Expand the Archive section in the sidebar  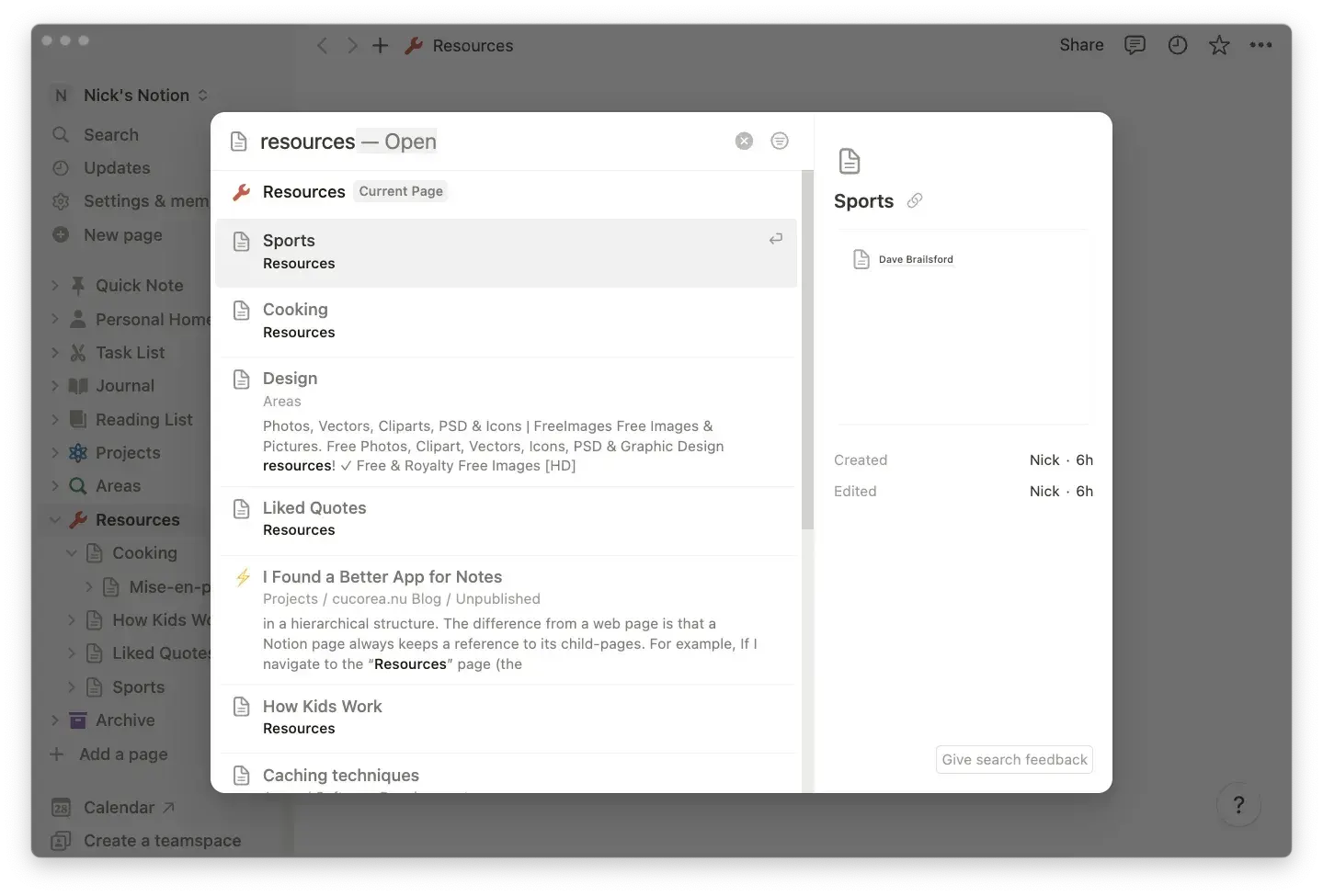coord(54,720)
